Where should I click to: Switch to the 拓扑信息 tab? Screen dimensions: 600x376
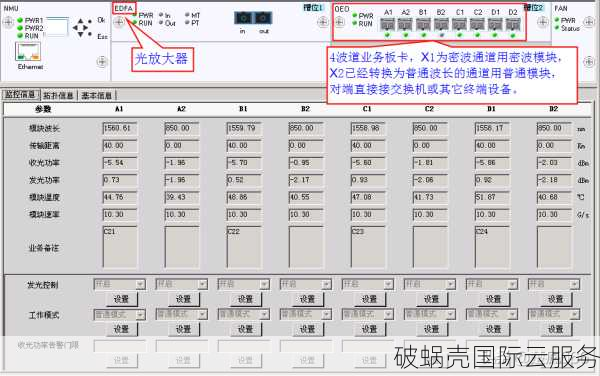coord(59,95)
